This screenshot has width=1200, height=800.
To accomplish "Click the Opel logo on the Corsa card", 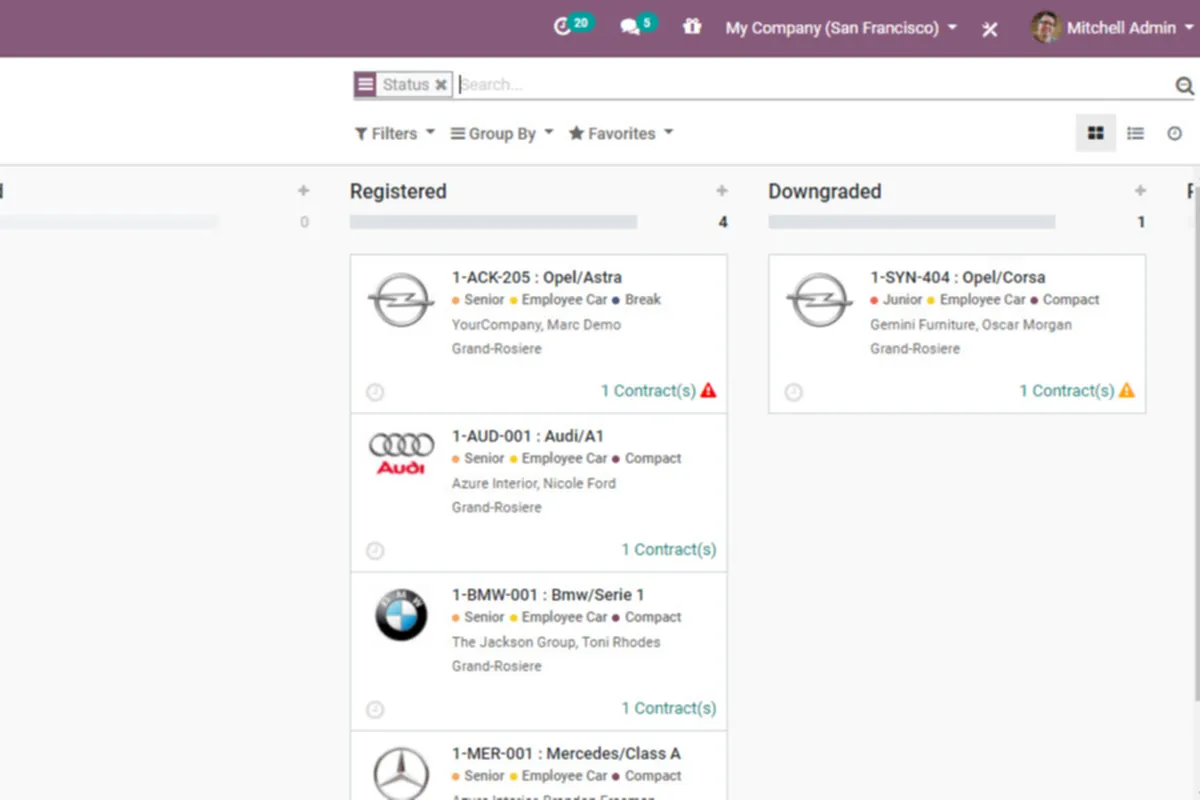I will coord(819,300).
